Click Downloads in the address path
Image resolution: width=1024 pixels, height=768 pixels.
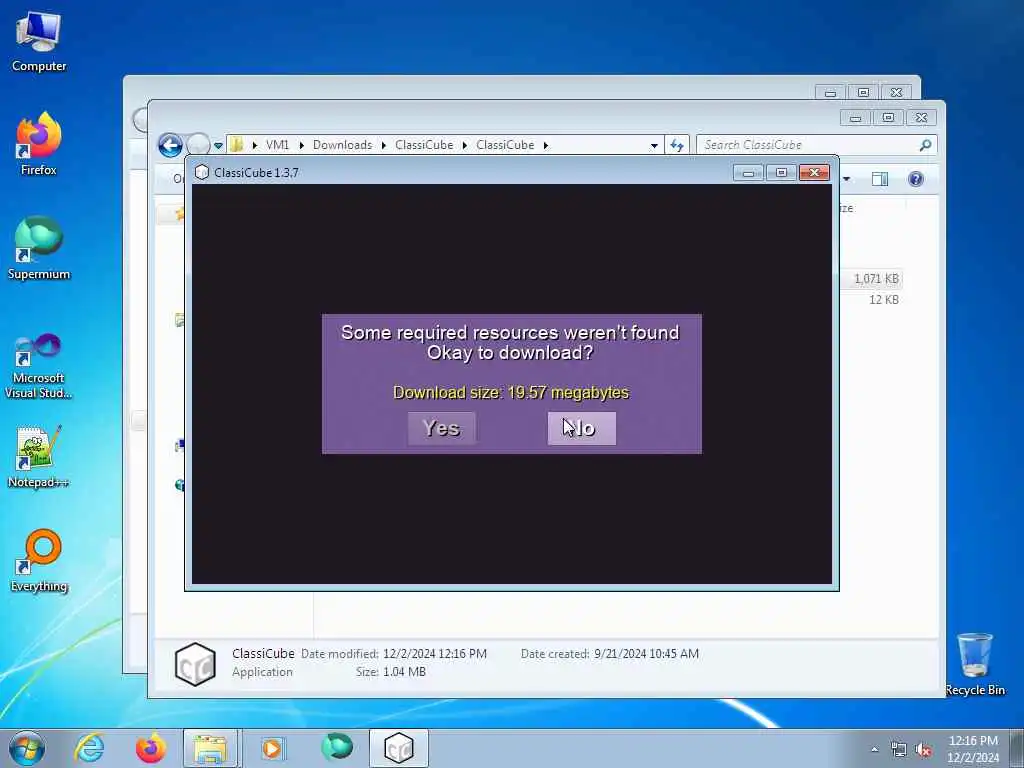point(342,145)
